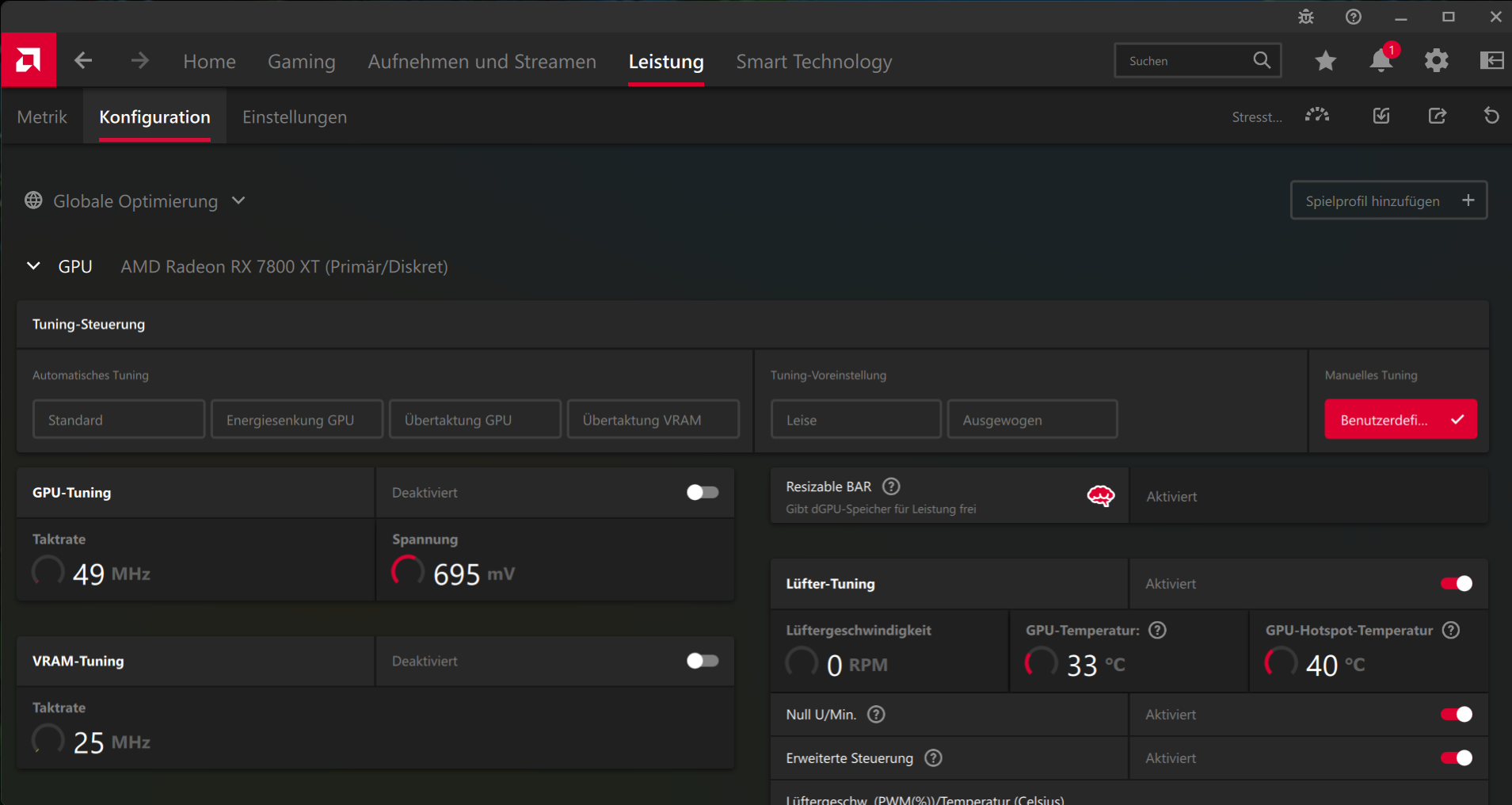The height and width of the screenshot is (805, 1512).
Task: Click the Benutzerdefi... manual tuning button
Action: [1400, 419]
